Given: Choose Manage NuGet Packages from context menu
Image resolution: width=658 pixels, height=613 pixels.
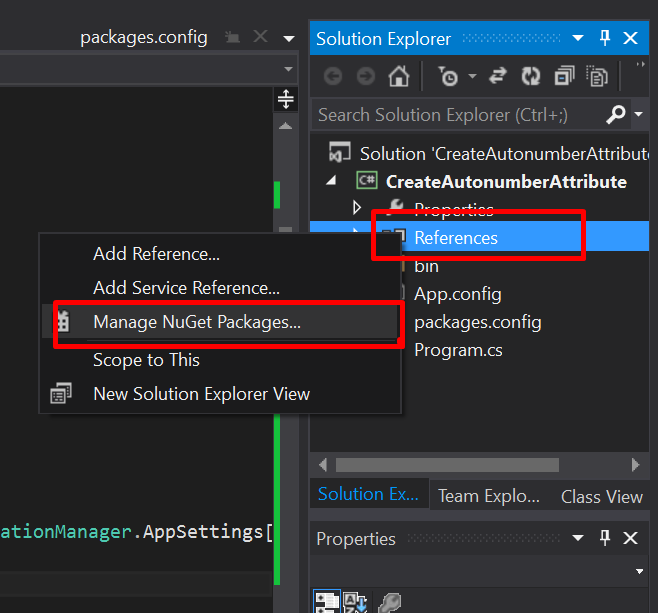Looking at the screenshot, I should (196, 322).
